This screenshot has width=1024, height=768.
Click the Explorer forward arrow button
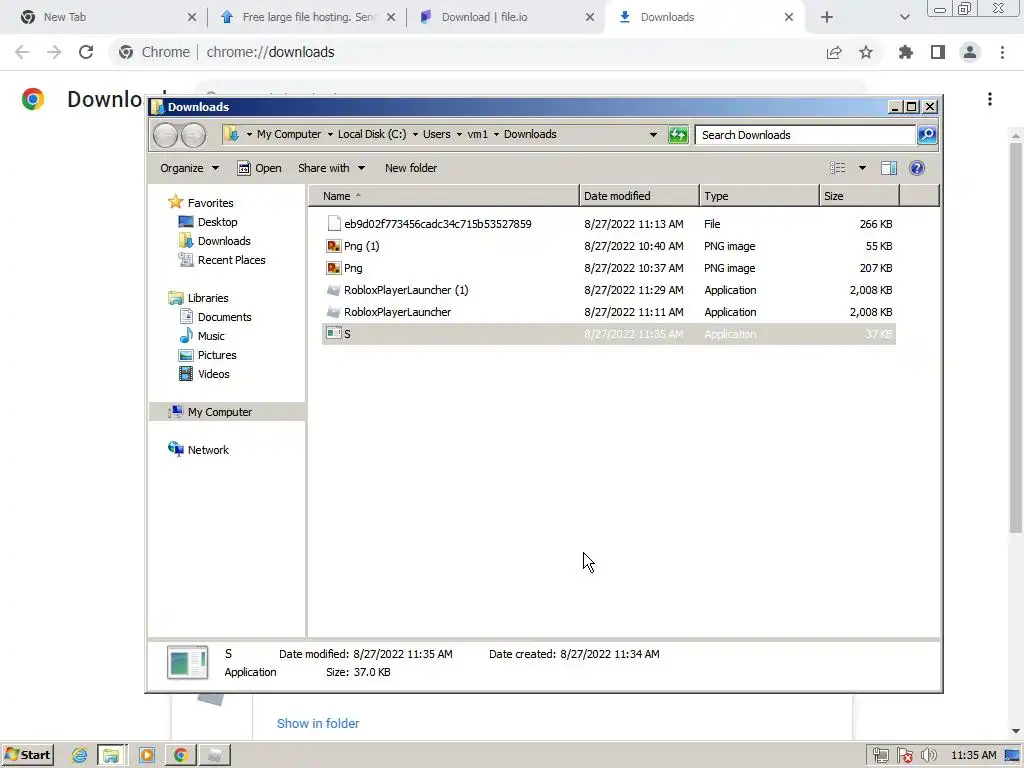(193, 135)
